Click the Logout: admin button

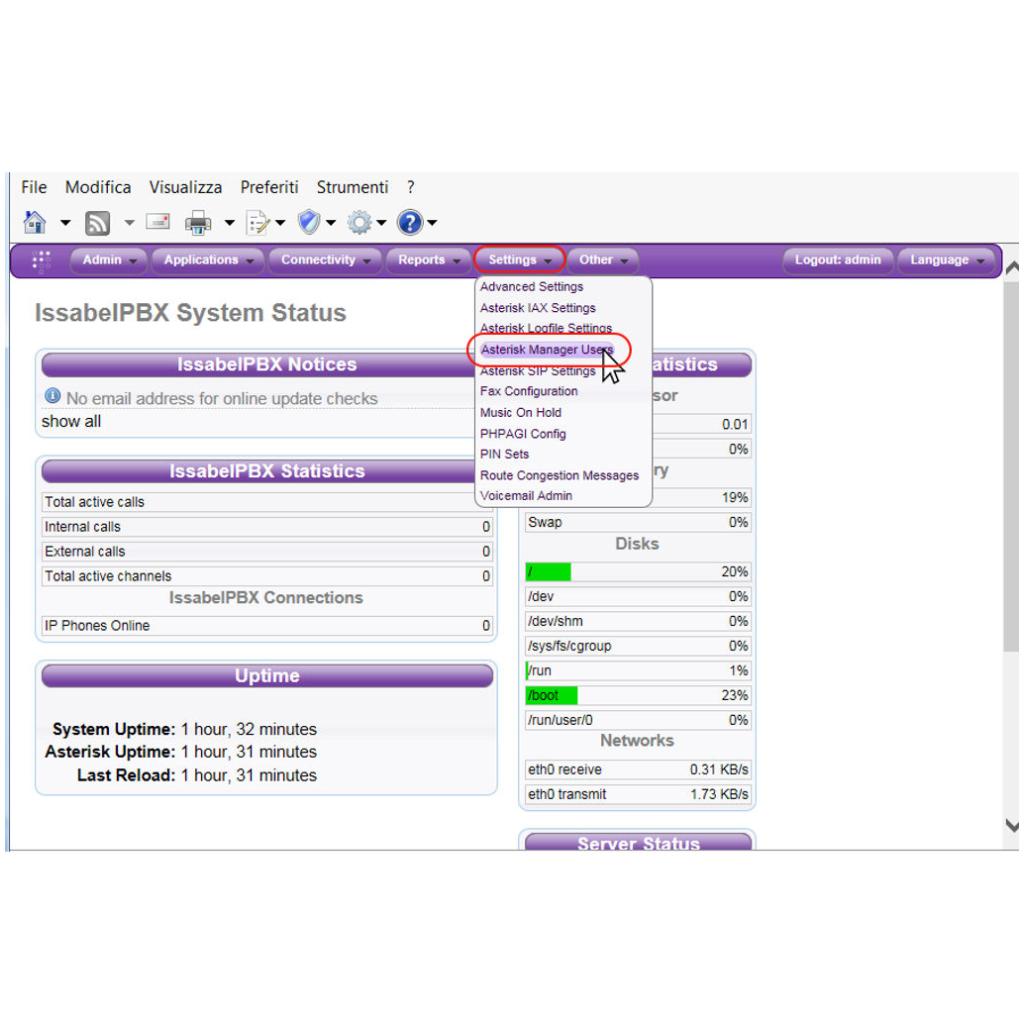click(838, 260)
